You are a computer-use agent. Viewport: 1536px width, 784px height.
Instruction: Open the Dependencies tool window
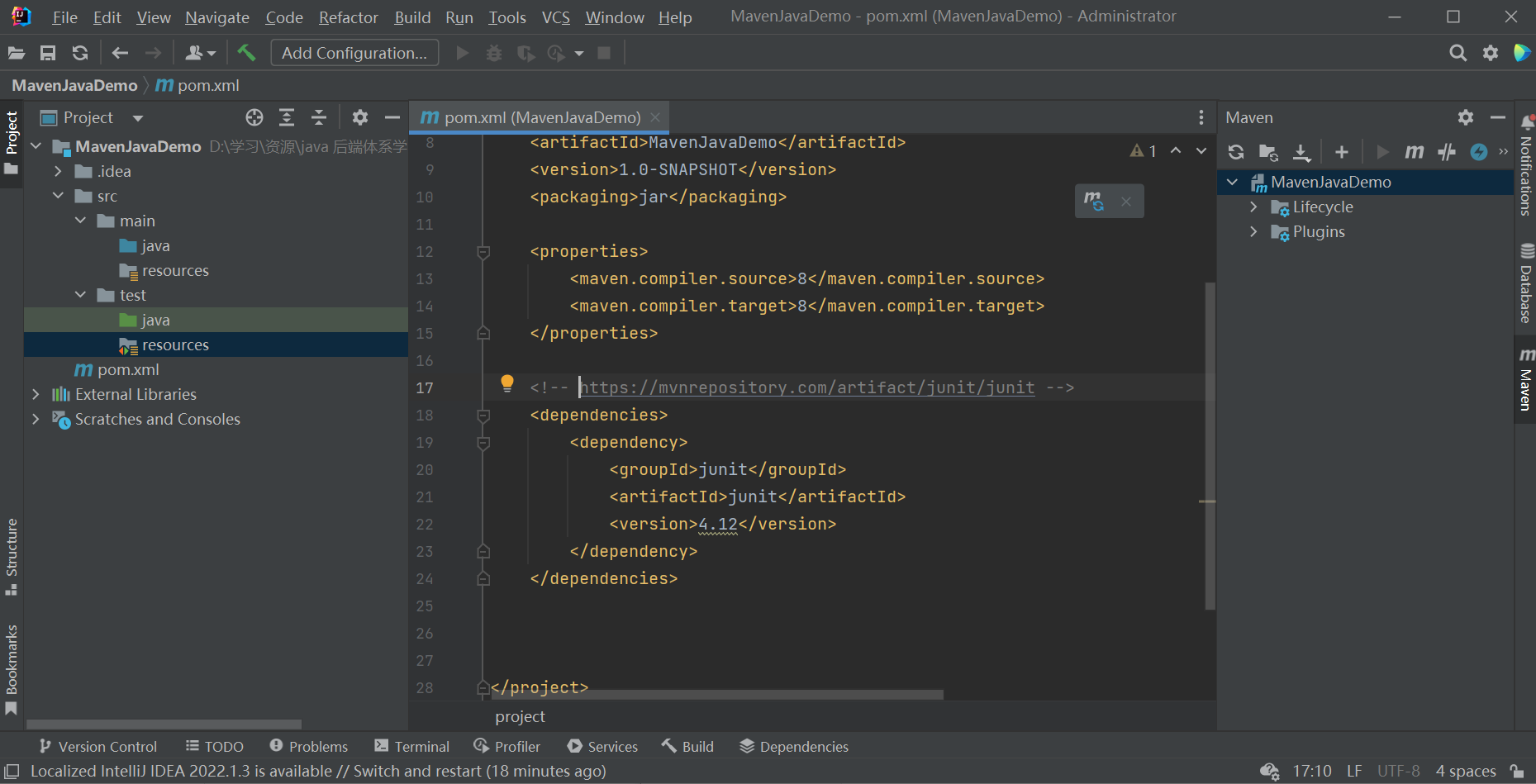point(794,746)
